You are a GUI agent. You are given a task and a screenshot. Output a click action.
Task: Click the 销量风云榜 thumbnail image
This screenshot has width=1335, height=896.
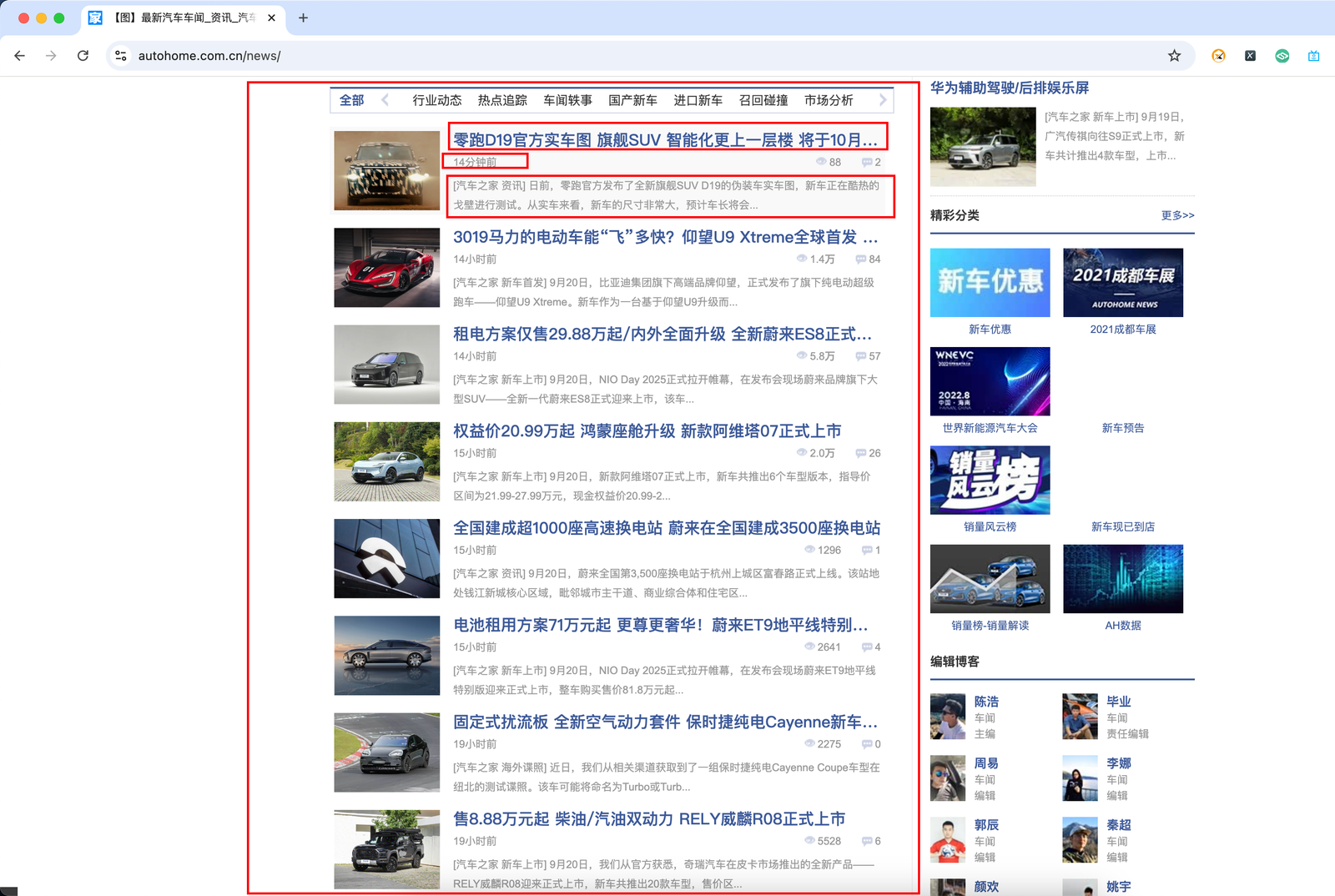coord(990,480)
